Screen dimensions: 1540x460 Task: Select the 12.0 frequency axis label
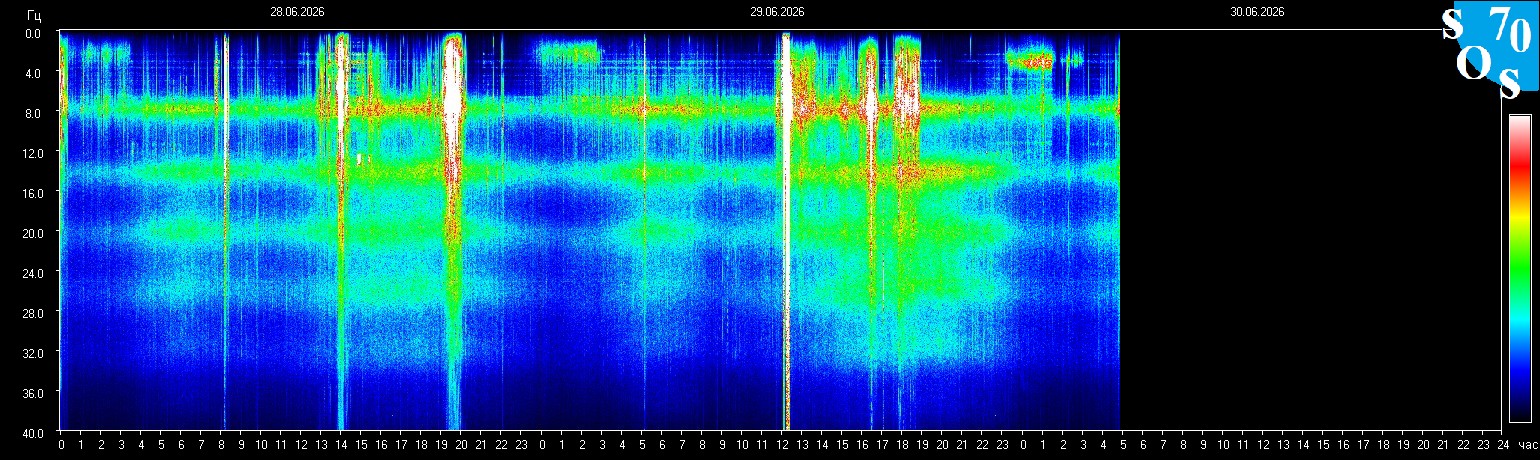[31, 153]
